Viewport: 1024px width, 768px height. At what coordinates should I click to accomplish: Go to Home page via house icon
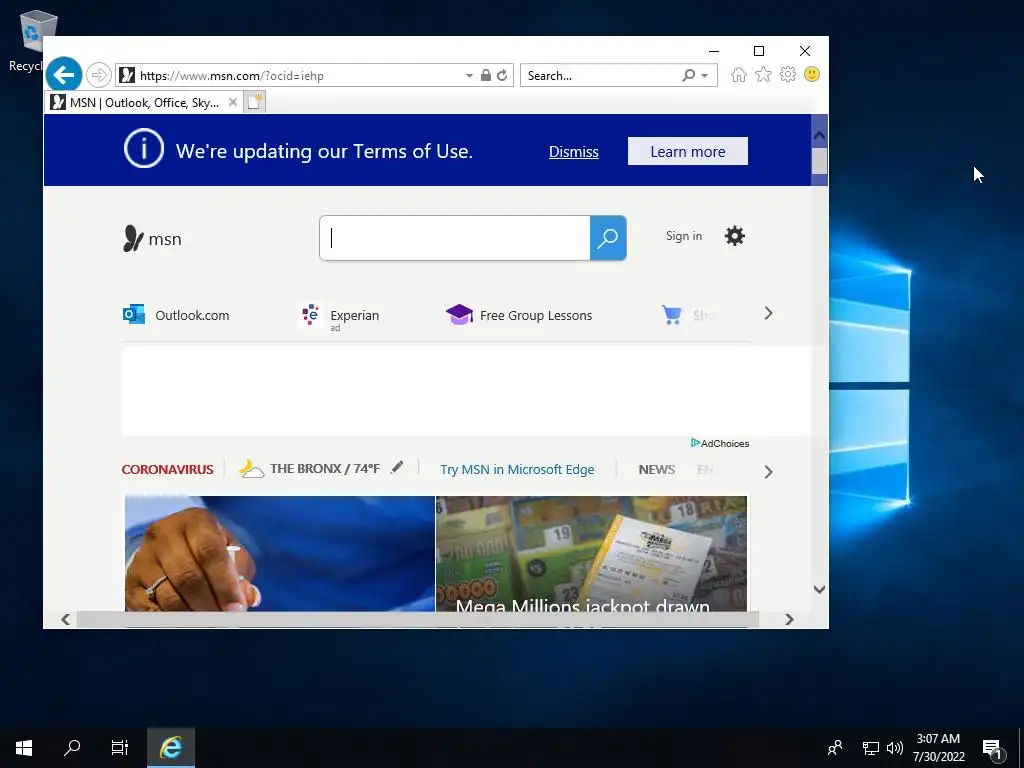tap(739, 75)
